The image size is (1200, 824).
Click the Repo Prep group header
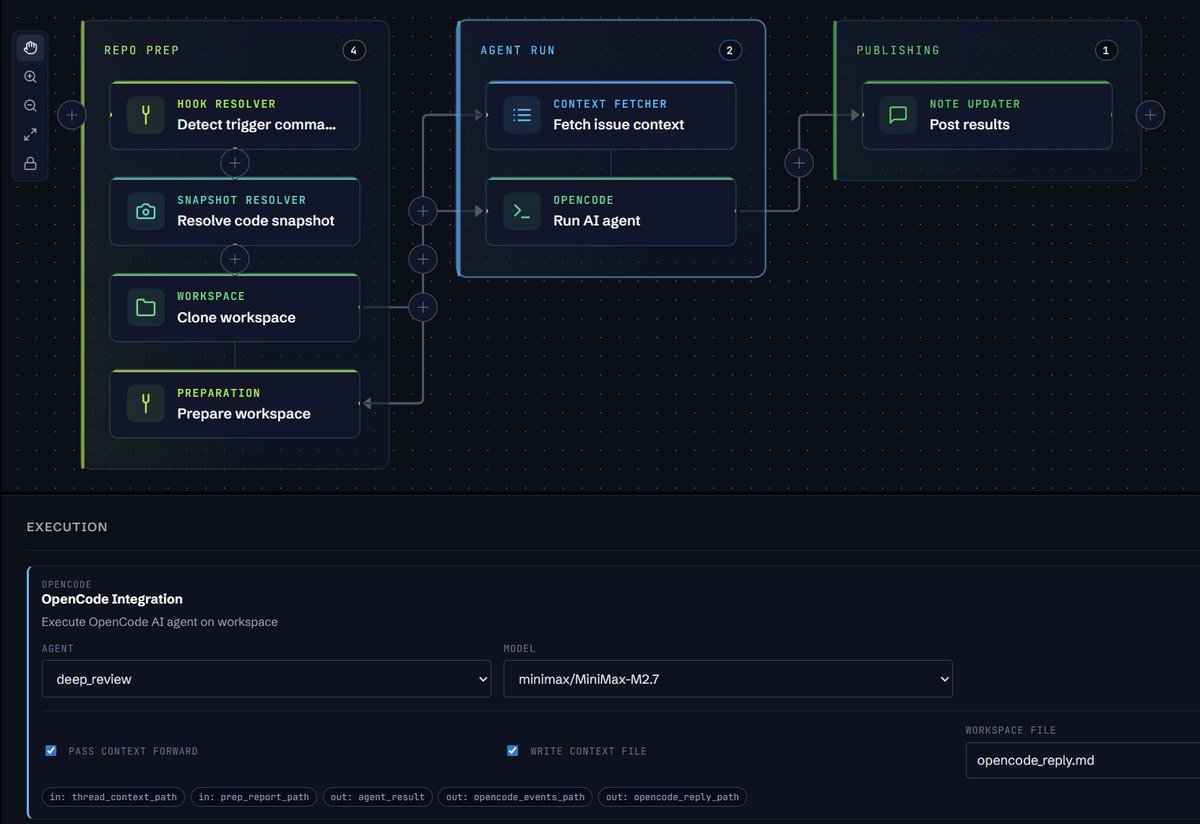tap(141, 50)
